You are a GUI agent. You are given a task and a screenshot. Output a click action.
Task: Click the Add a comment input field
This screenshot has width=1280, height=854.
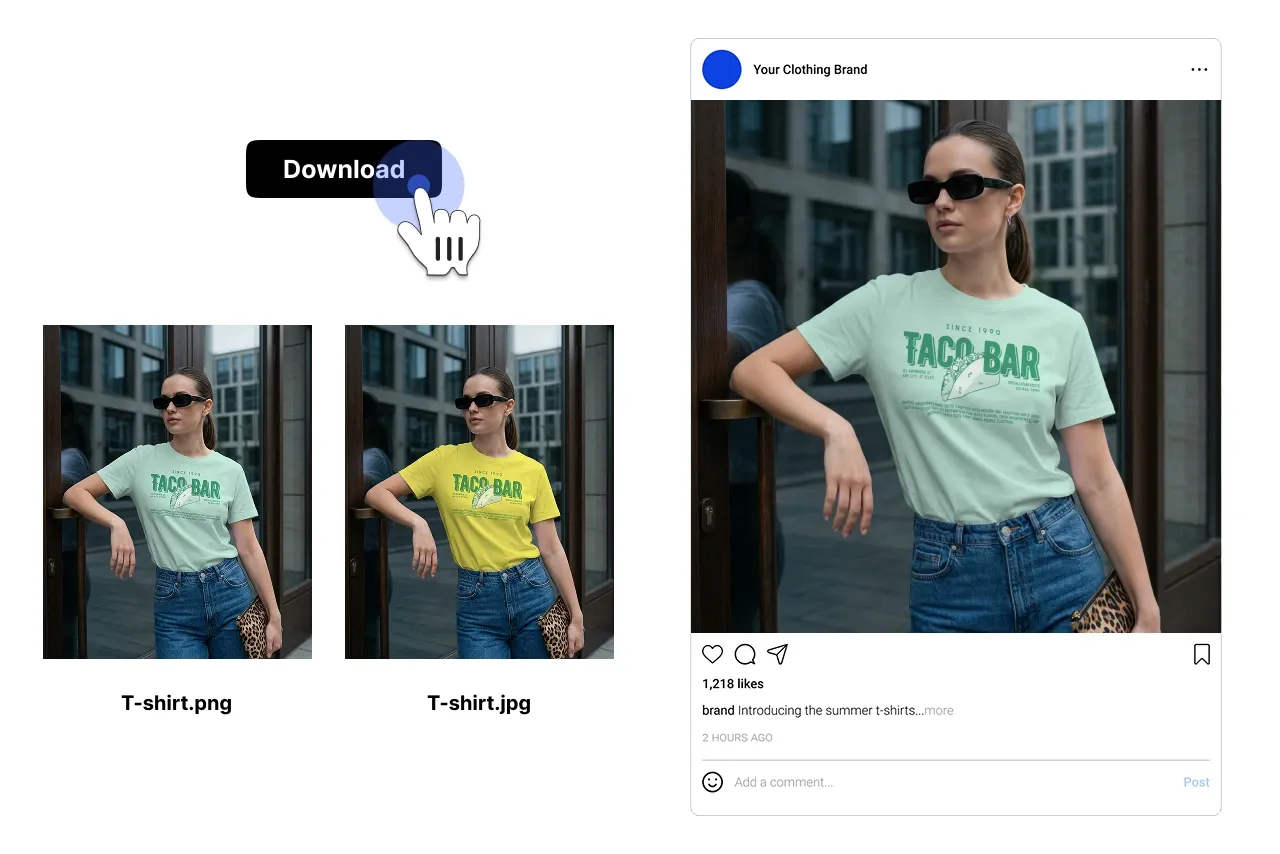(x=850, y=781)
